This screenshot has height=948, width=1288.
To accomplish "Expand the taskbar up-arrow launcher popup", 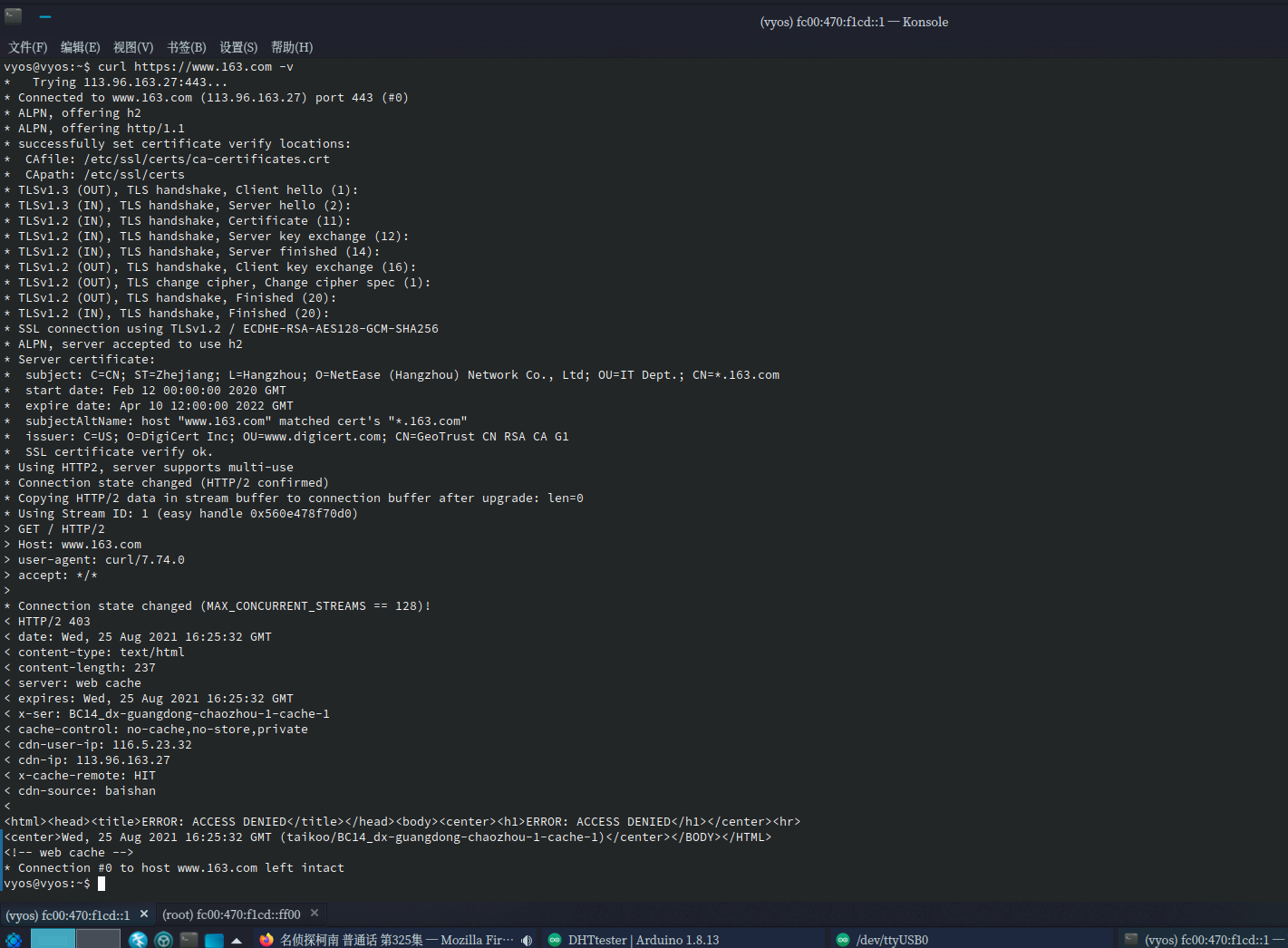I will point(237,940).
